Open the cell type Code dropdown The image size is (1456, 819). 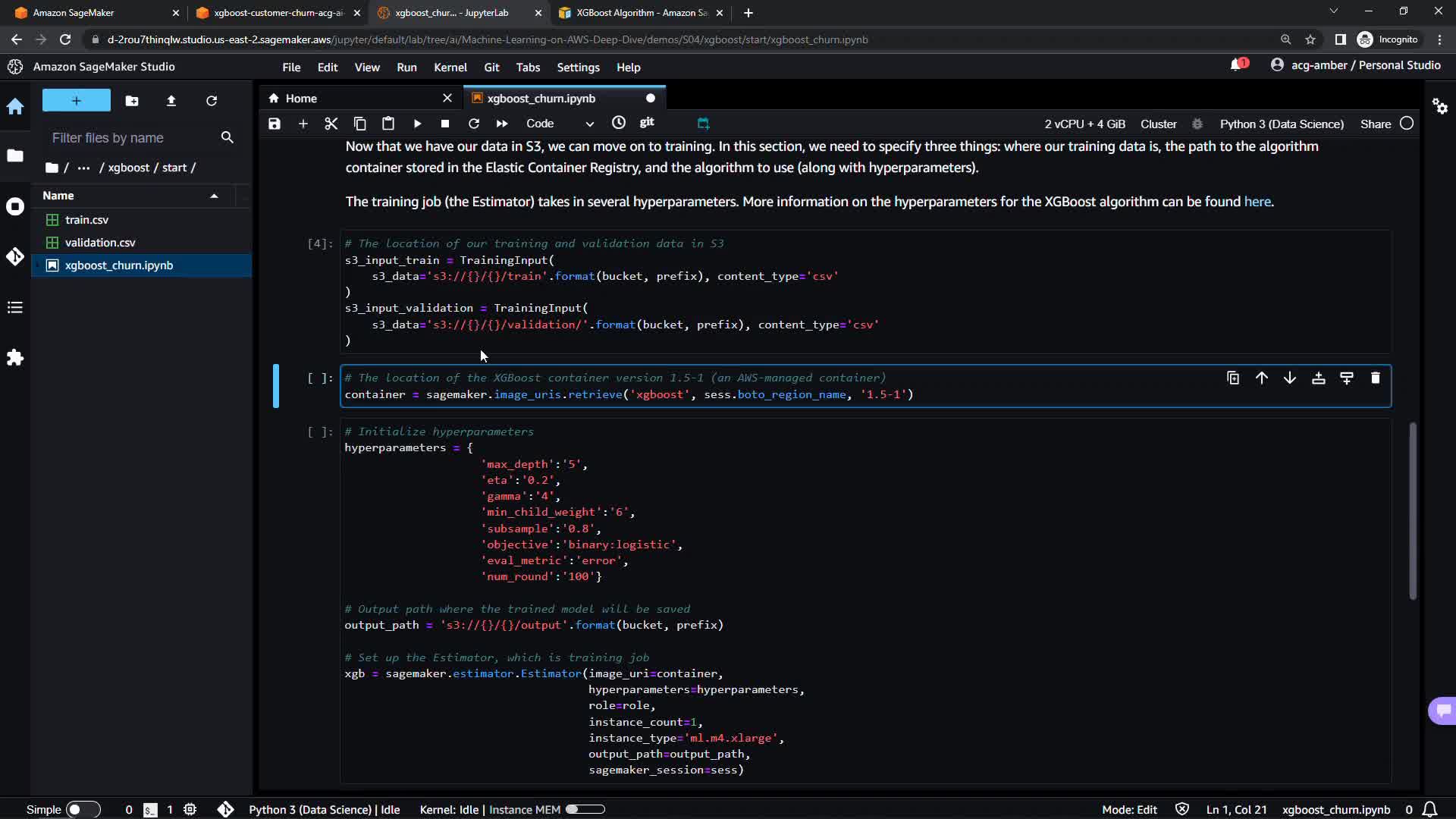click(x=560, y=124)
